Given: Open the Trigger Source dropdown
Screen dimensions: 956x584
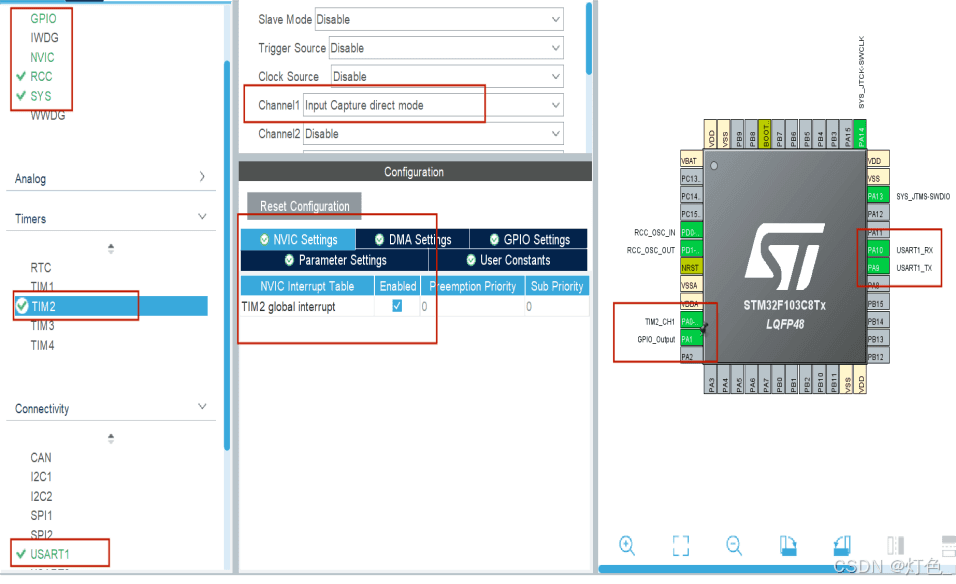Looking at the screenshot, I should point(446,48).
